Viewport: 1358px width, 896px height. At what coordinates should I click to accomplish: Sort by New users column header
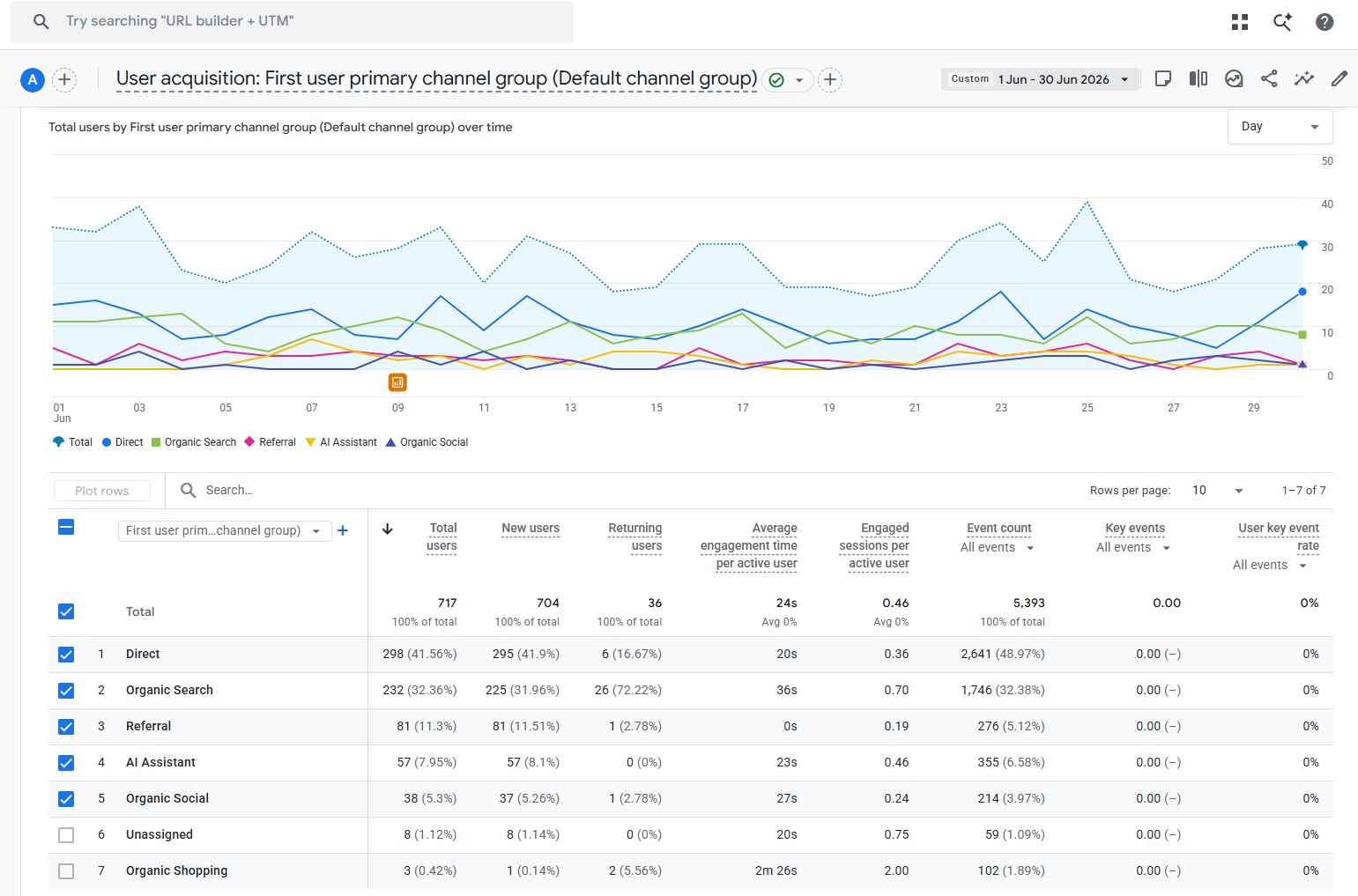pyautogui.click(x=531, y=529)
